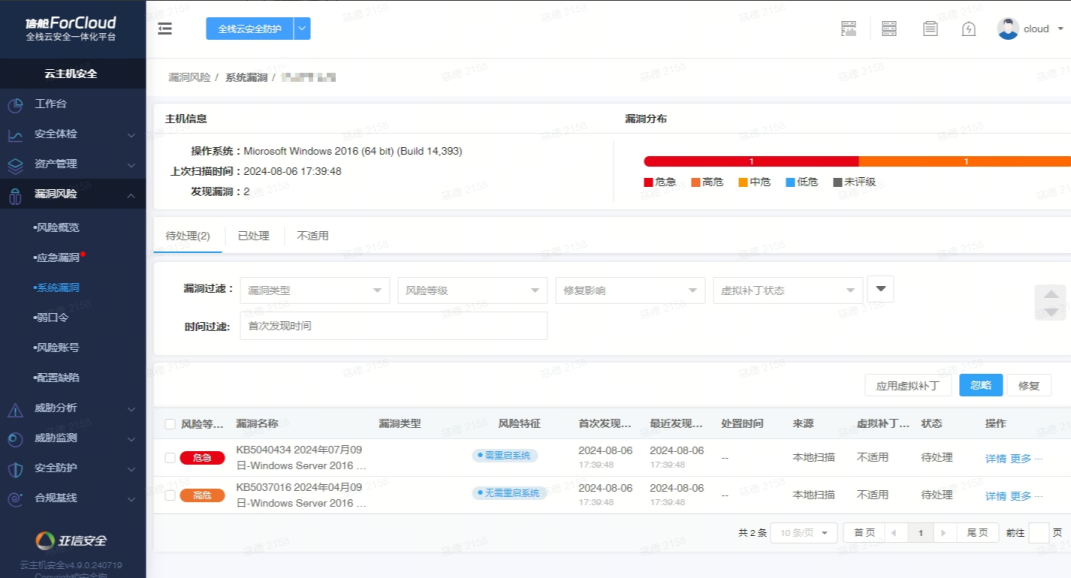Click the 前往 page number input box
1071x578 pixels.
[1039, 533]
